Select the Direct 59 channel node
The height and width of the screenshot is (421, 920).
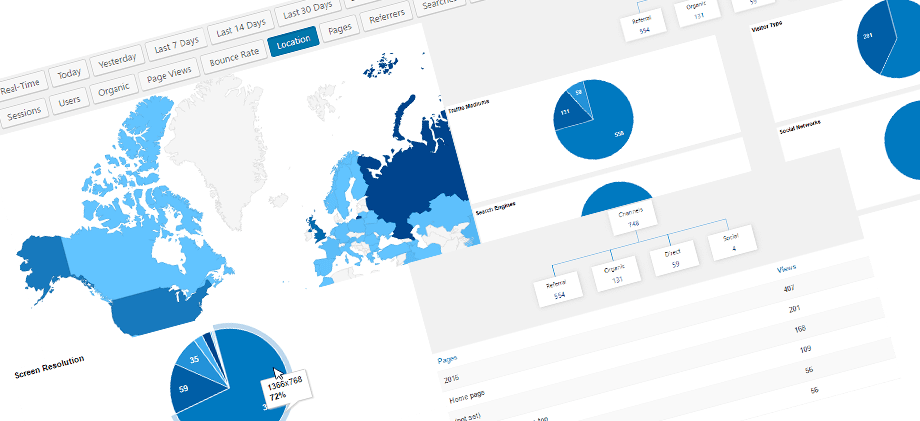click(x=672, y=257)
